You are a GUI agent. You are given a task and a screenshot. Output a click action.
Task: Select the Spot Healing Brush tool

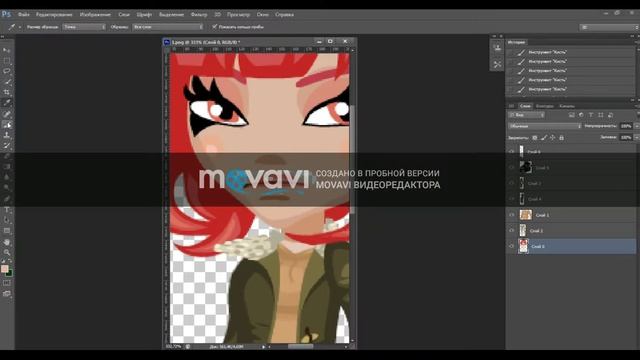[x=7, y=114]
